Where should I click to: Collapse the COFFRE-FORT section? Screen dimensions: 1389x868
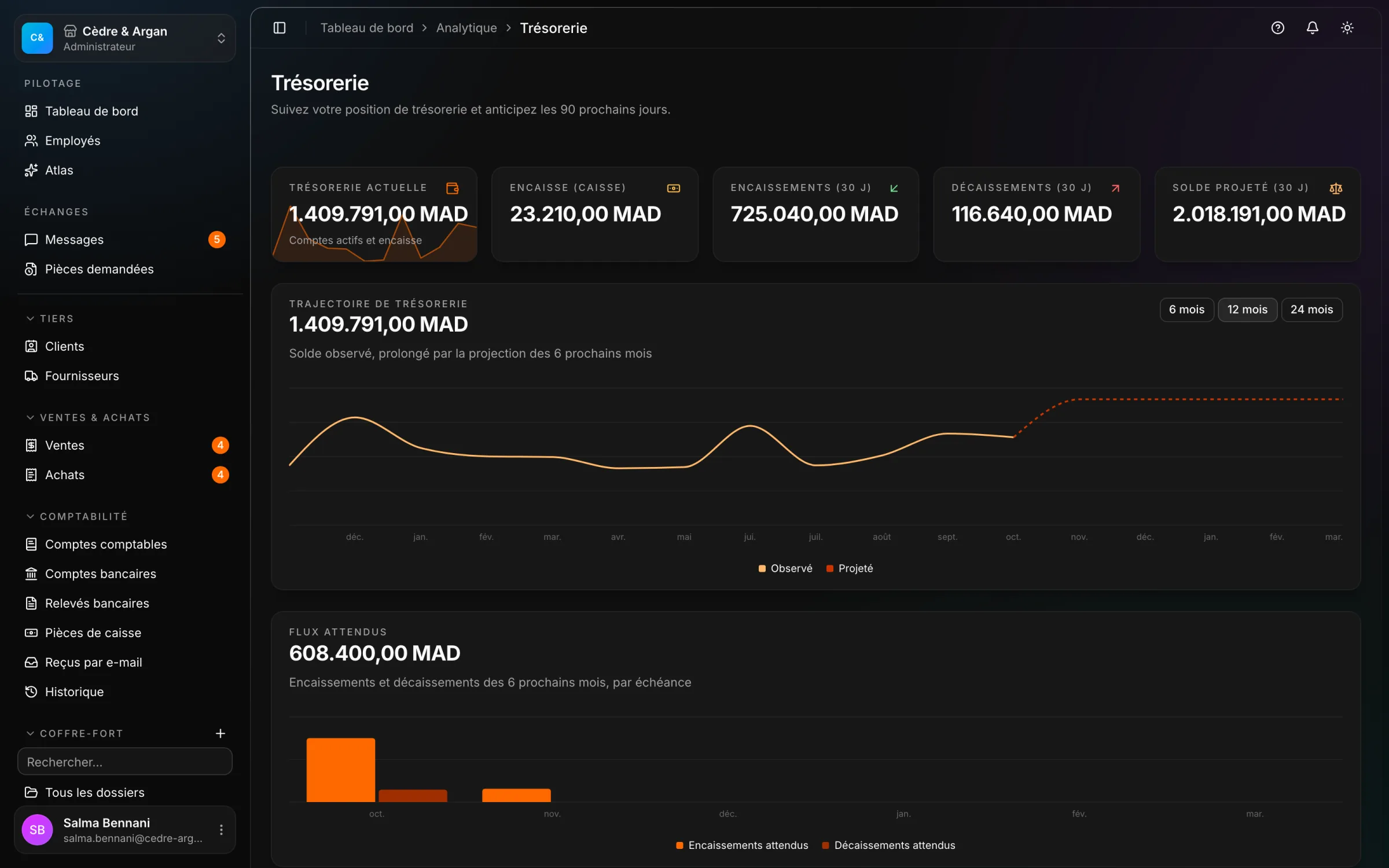point(75,733)
